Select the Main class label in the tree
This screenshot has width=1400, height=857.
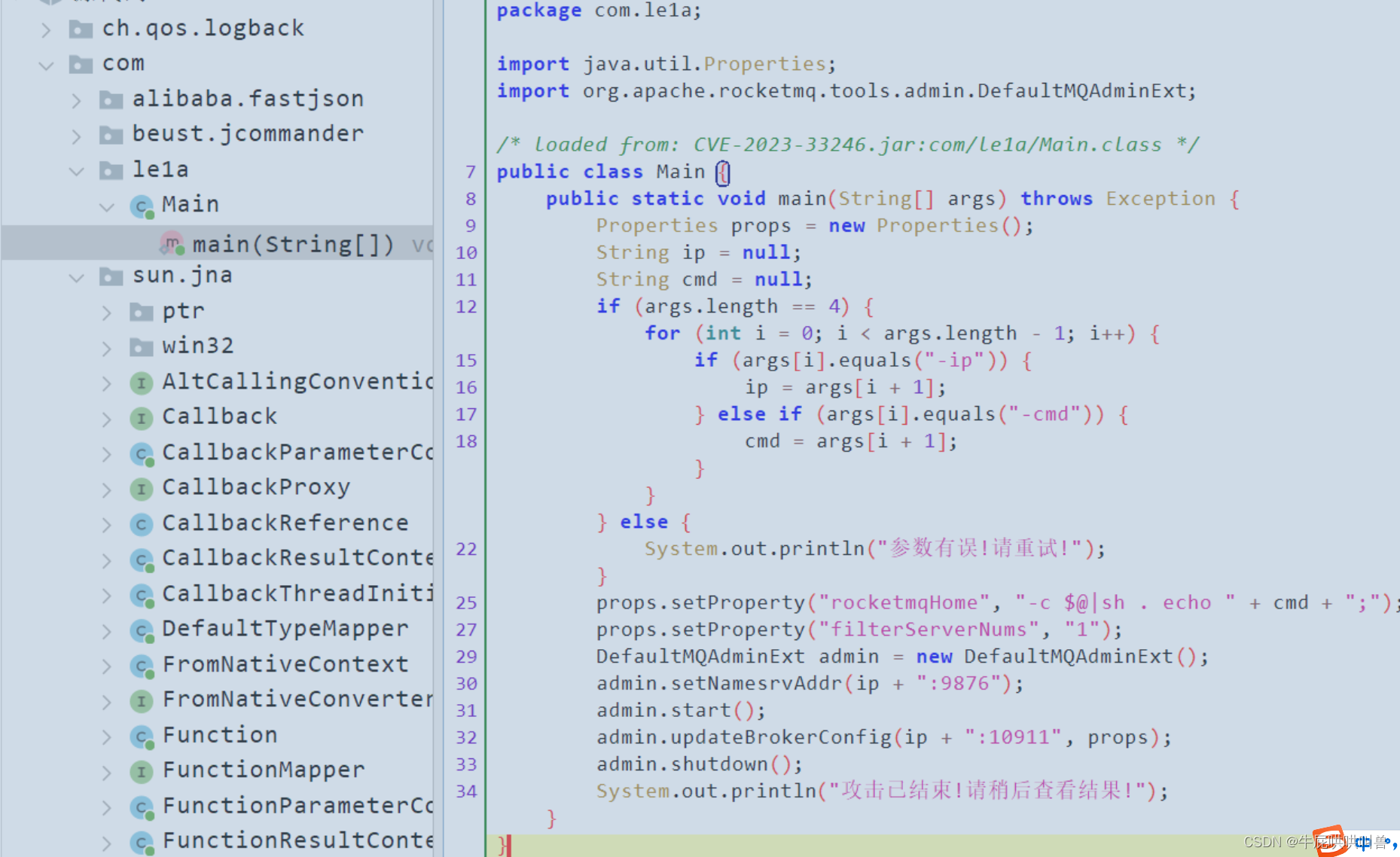[191, 205]
